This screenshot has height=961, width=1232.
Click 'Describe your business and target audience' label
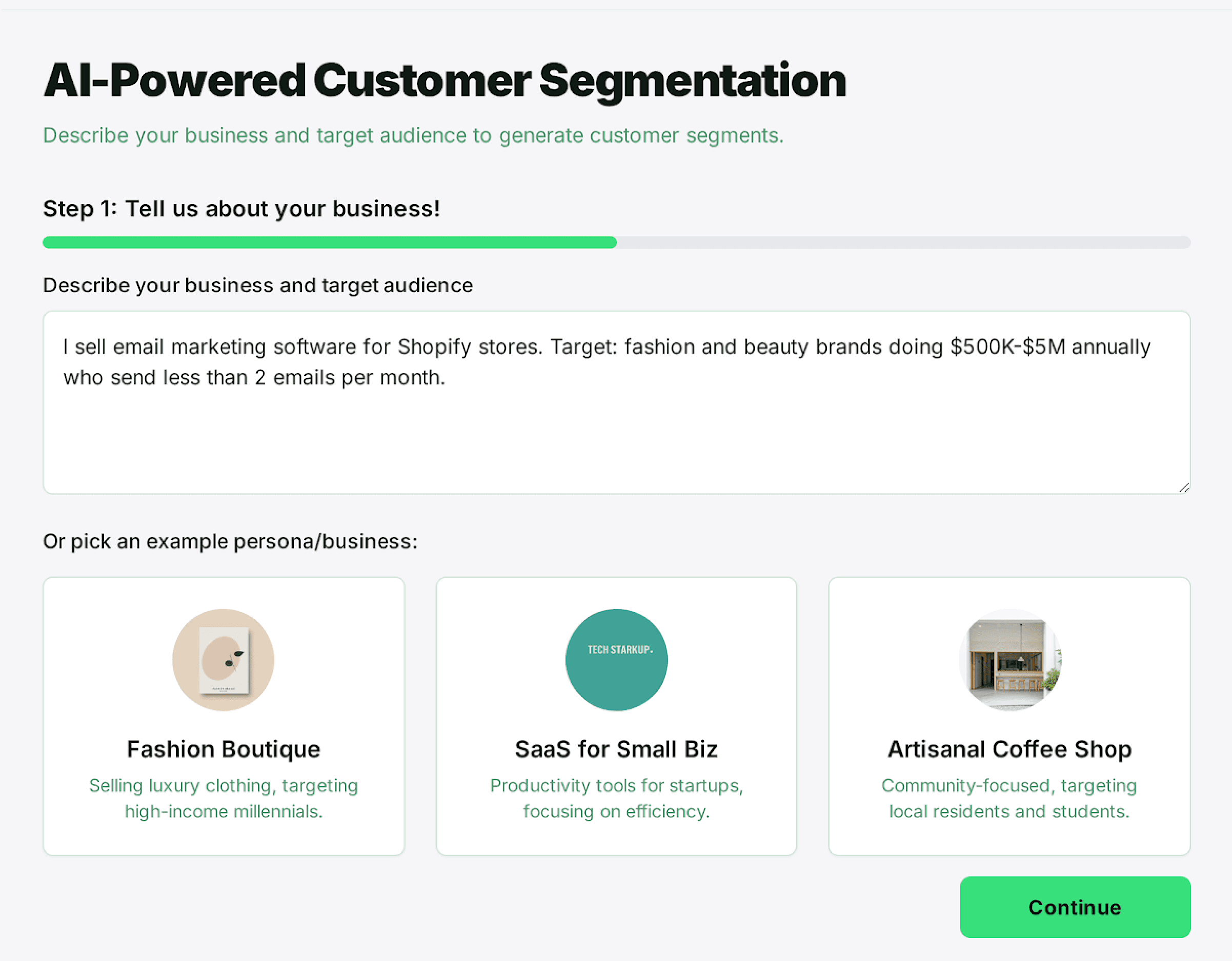pos(258,285)
